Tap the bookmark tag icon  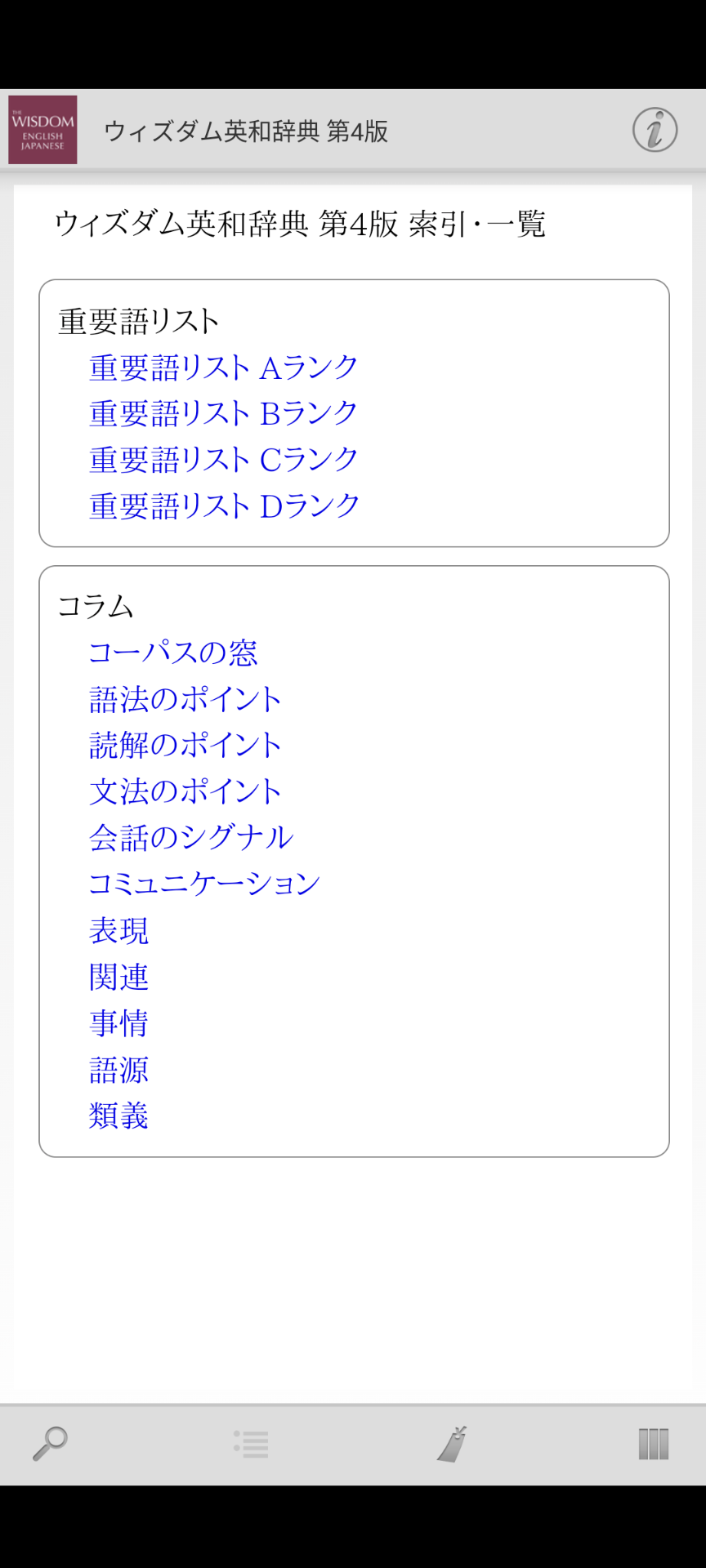[x=452, y=1444]
